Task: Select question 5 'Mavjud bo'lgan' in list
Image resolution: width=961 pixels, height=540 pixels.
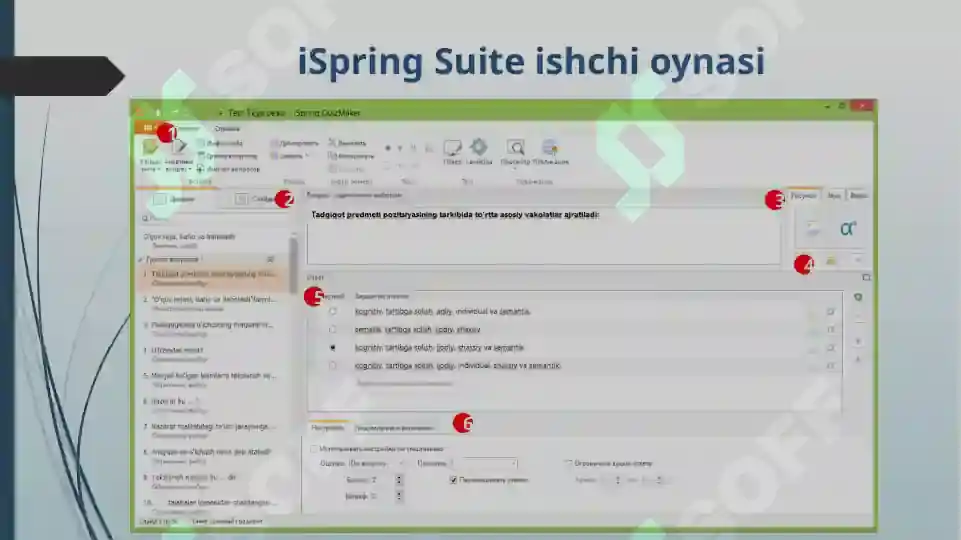Action: (x=213, y=380)
